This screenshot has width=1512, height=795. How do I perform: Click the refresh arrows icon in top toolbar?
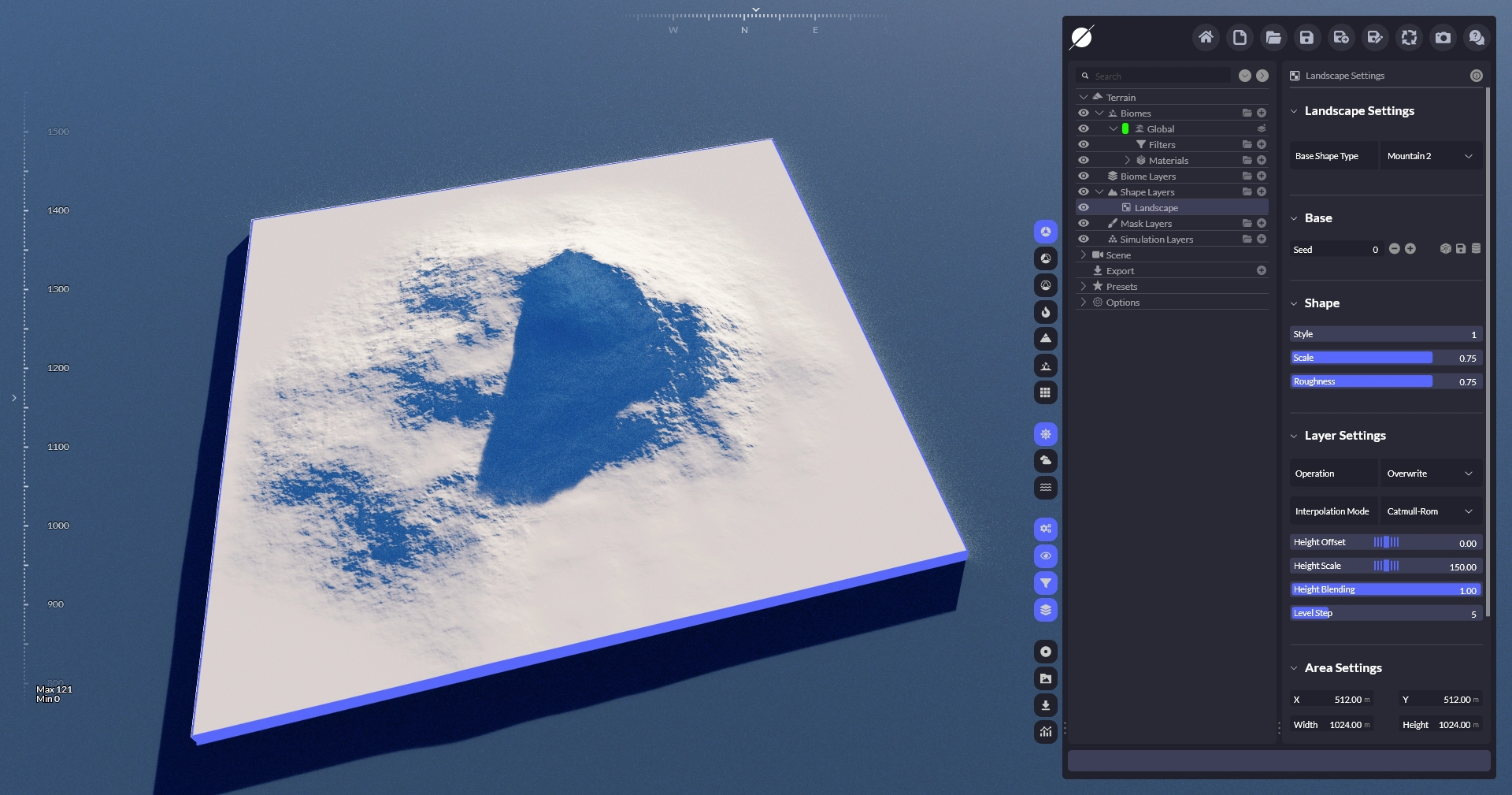point(1409,37)
